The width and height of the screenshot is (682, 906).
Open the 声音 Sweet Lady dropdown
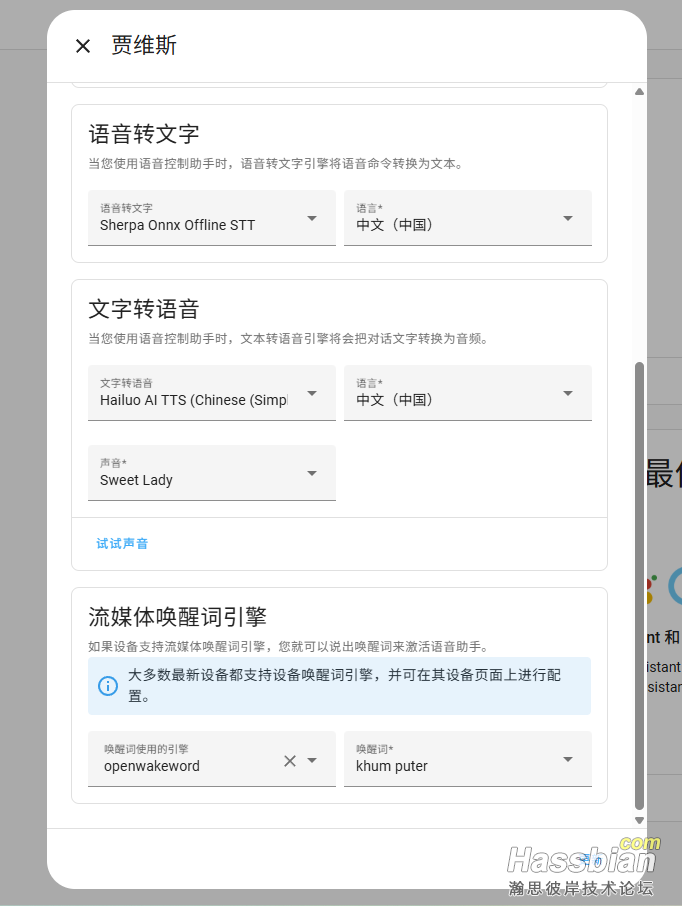pos(212,473)
